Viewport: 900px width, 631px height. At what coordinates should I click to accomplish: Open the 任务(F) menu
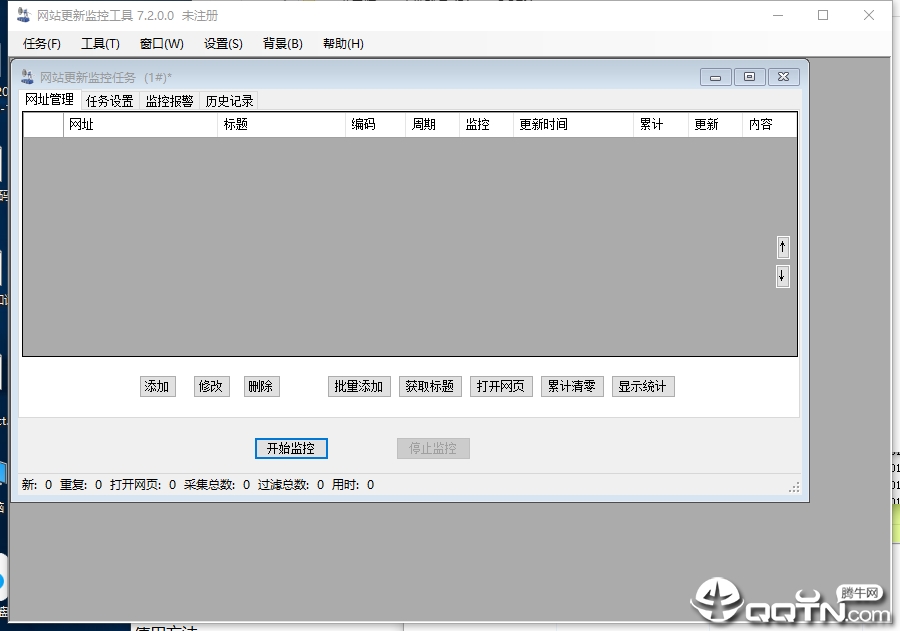[41, 43]
